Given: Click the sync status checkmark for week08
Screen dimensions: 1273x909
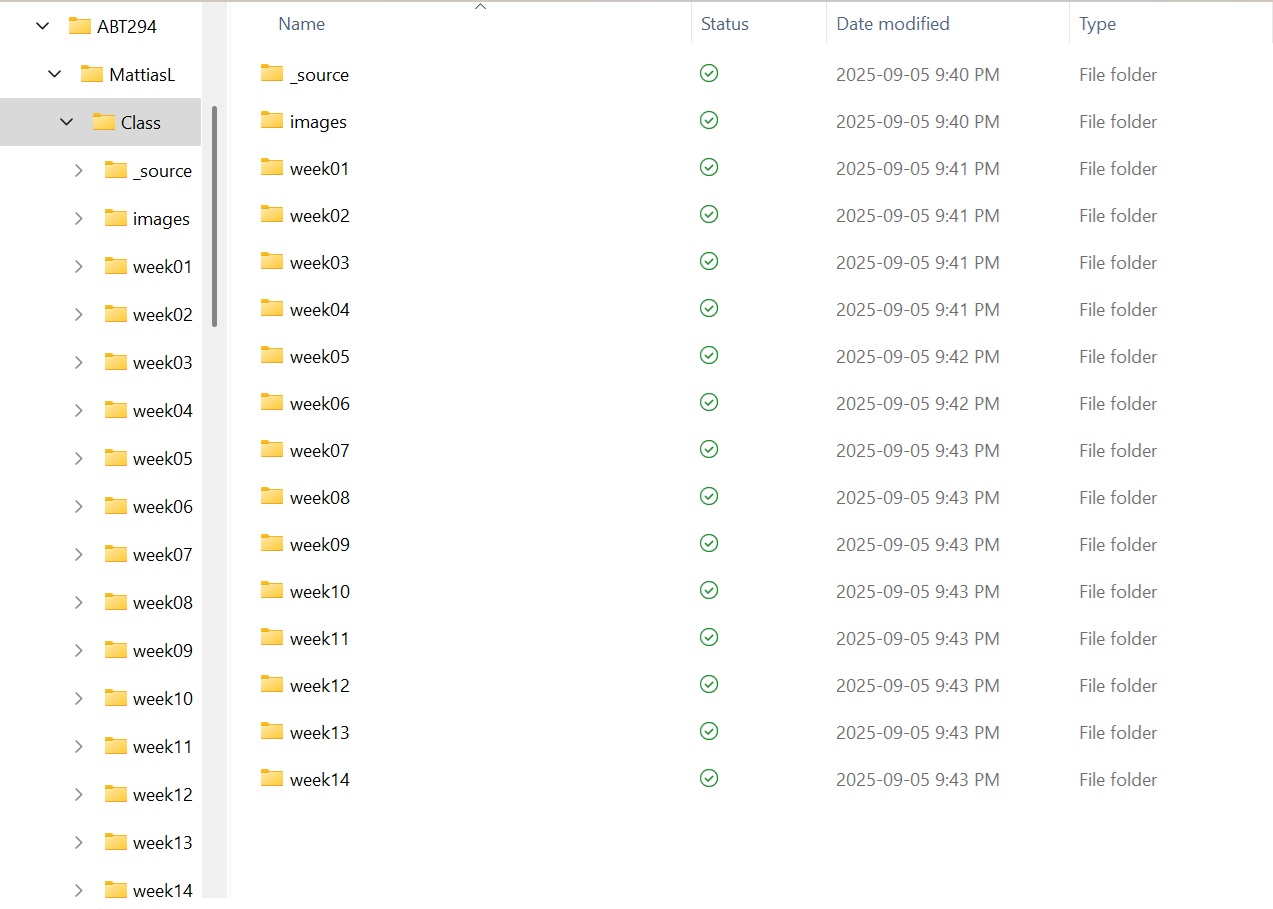Looking at the screenshot, I should click(709, 496).
